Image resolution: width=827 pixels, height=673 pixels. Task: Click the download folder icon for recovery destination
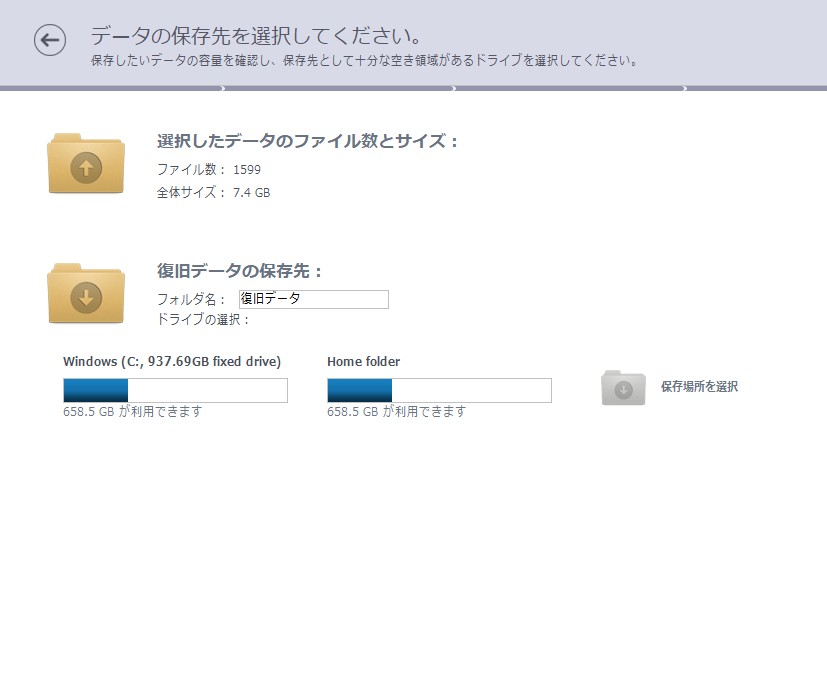pos(86,293)
